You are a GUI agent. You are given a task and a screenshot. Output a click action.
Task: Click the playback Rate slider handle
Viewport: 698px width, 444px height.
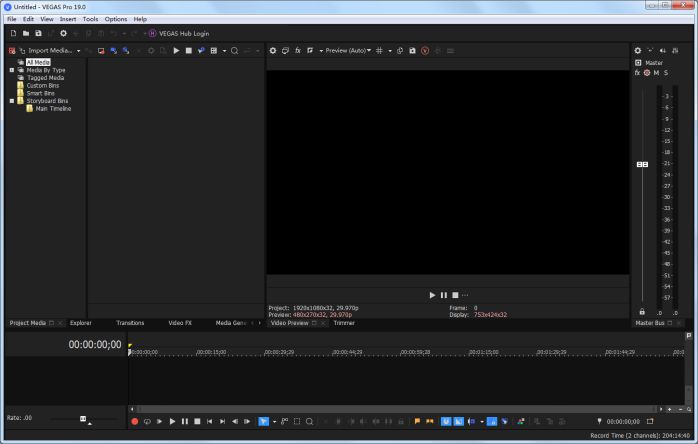coord(83,419)
